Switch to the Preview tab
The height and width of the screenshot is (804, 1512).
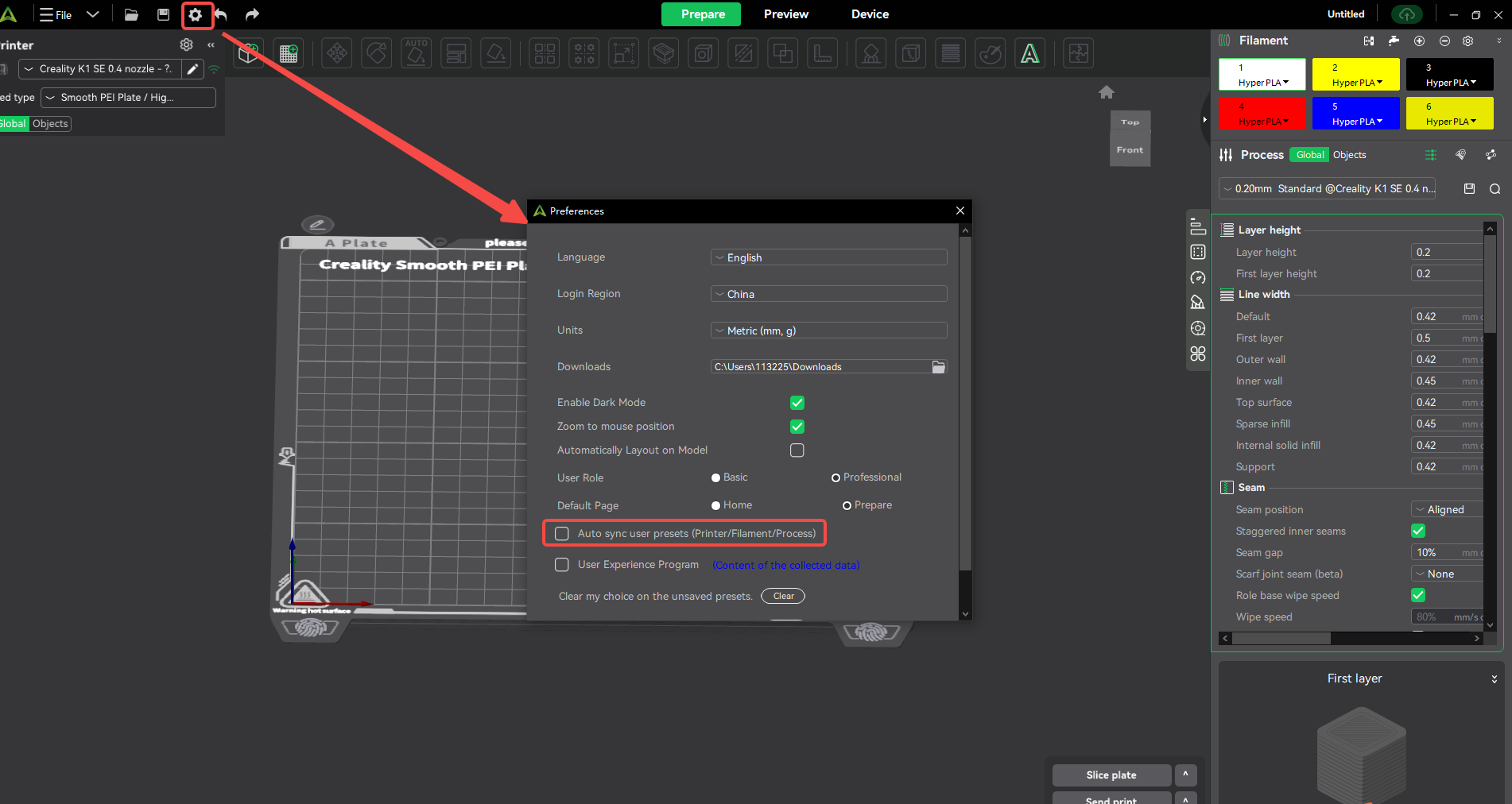(x=786, y=14)
